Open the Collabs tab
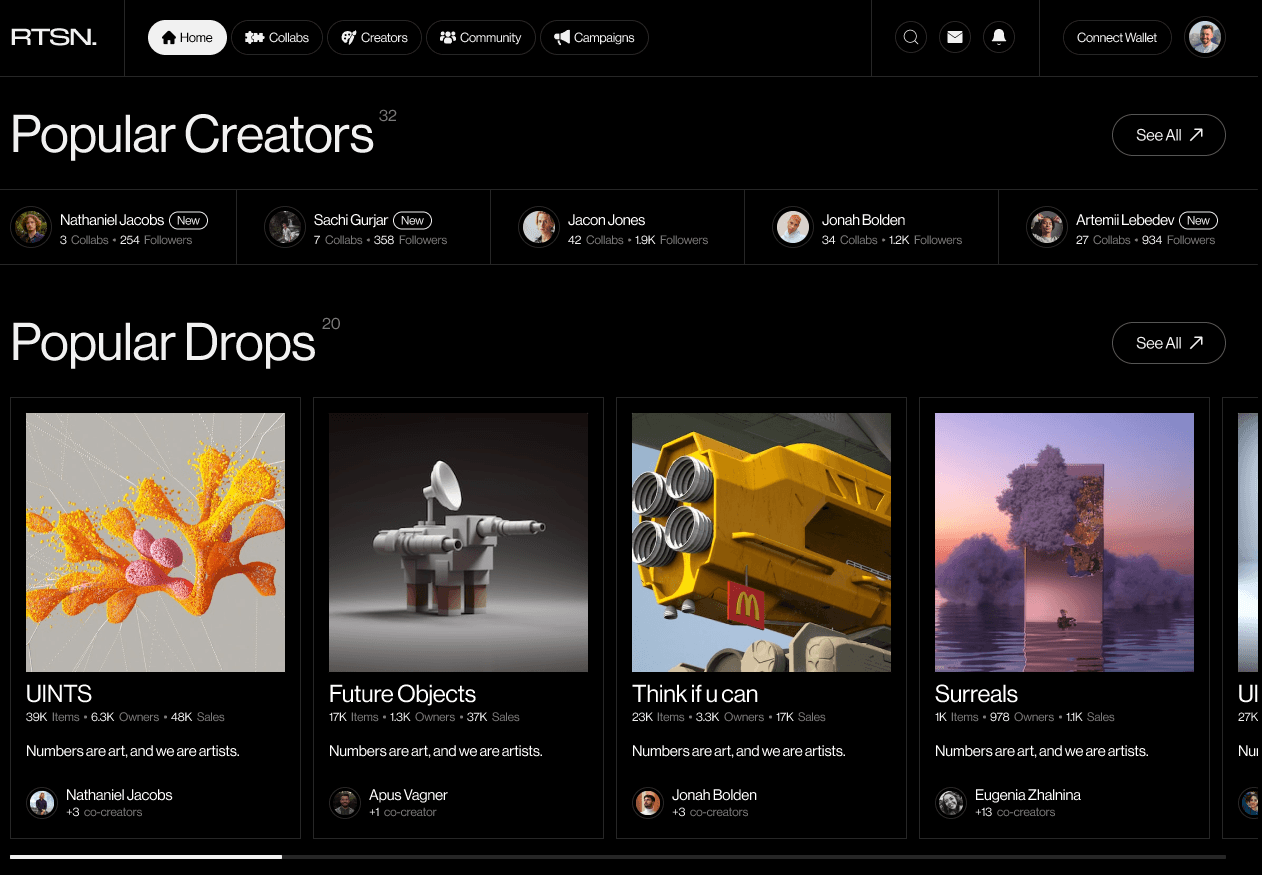 [x=277, y=38]
